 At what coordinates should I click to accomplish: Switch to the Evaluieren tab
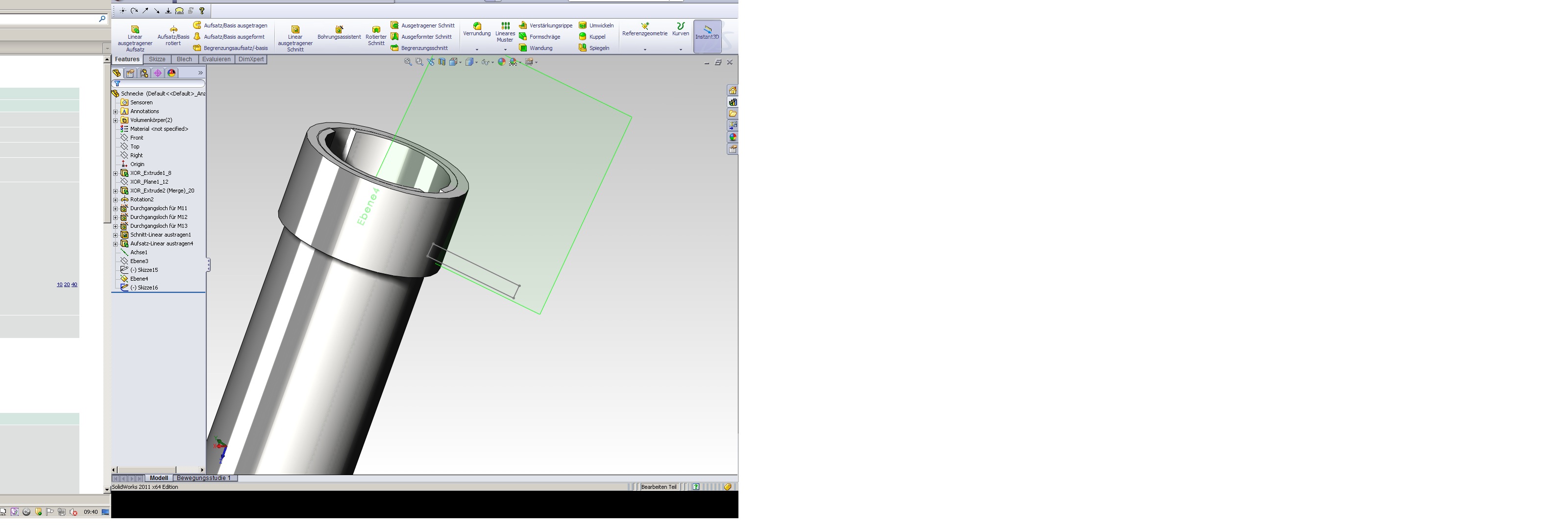coord(216,59)
